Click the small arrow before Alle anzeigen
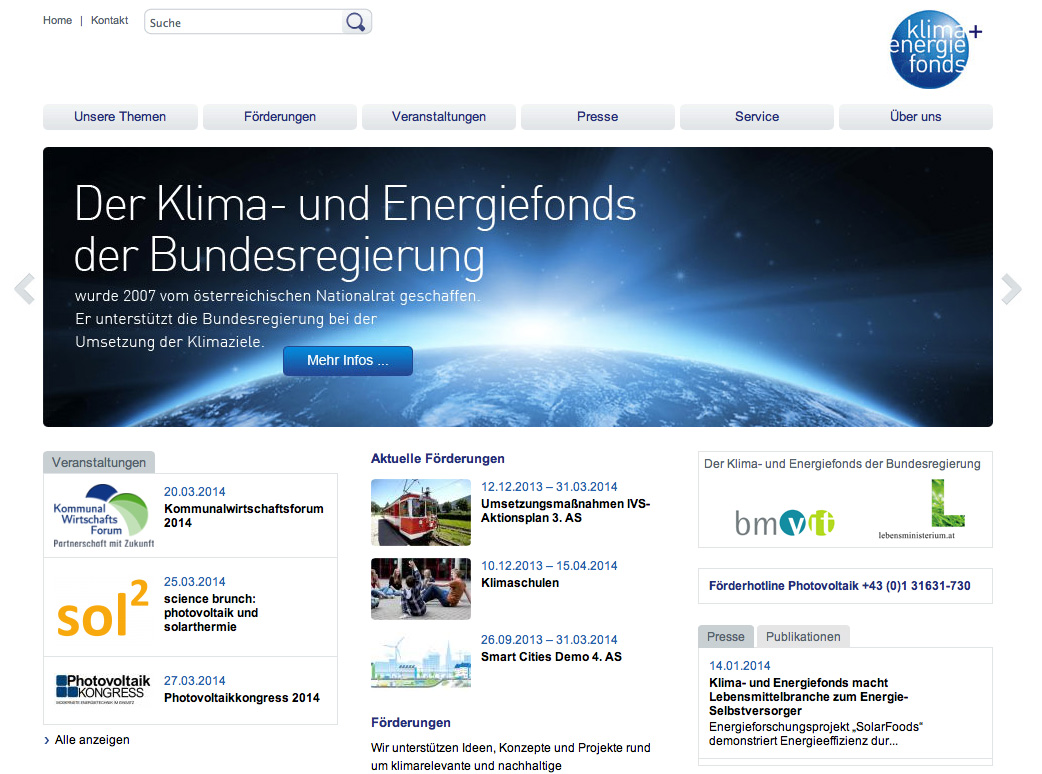 click(x=47, y=740)
